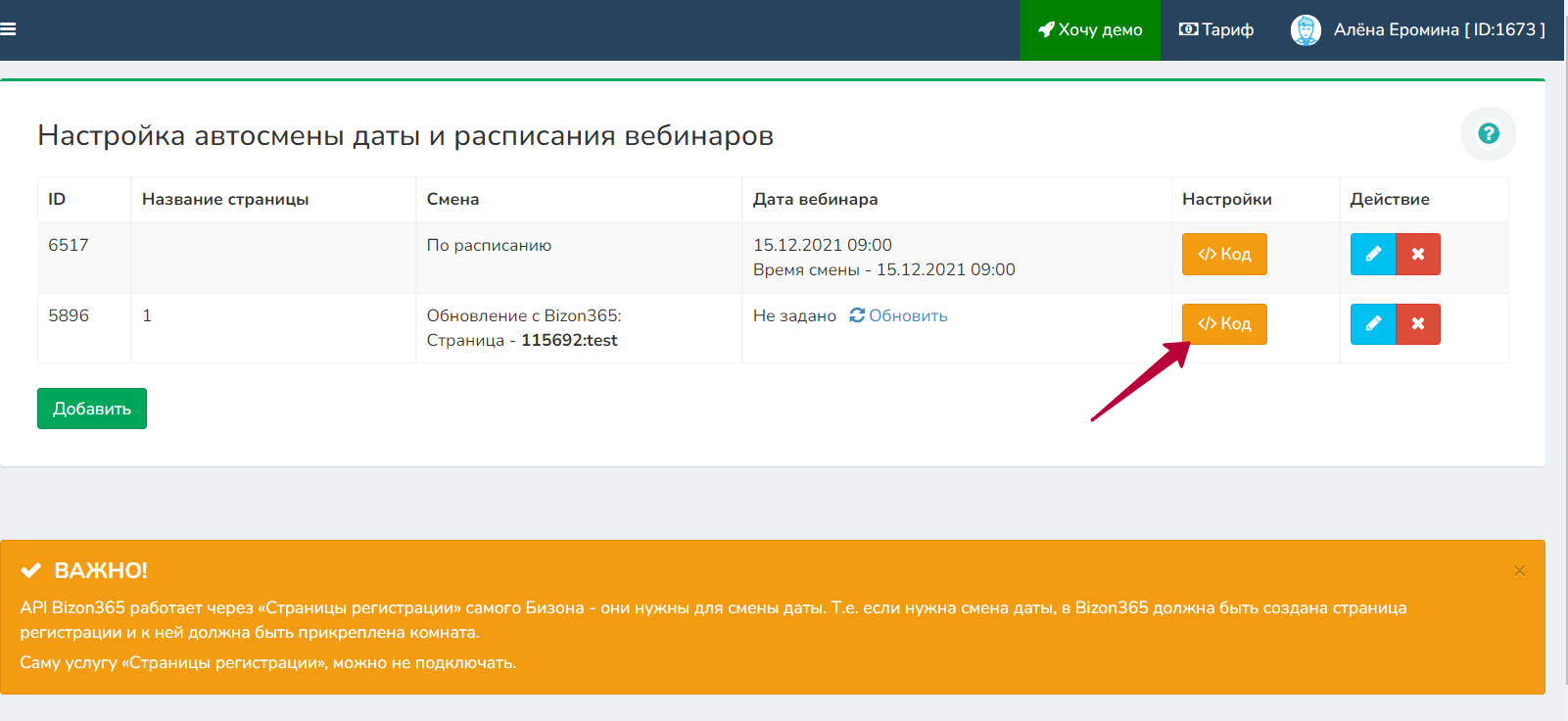The image size is (1568, 721).
Task: Show code for webinar row 6517
Action: [x=1223, y=255]
